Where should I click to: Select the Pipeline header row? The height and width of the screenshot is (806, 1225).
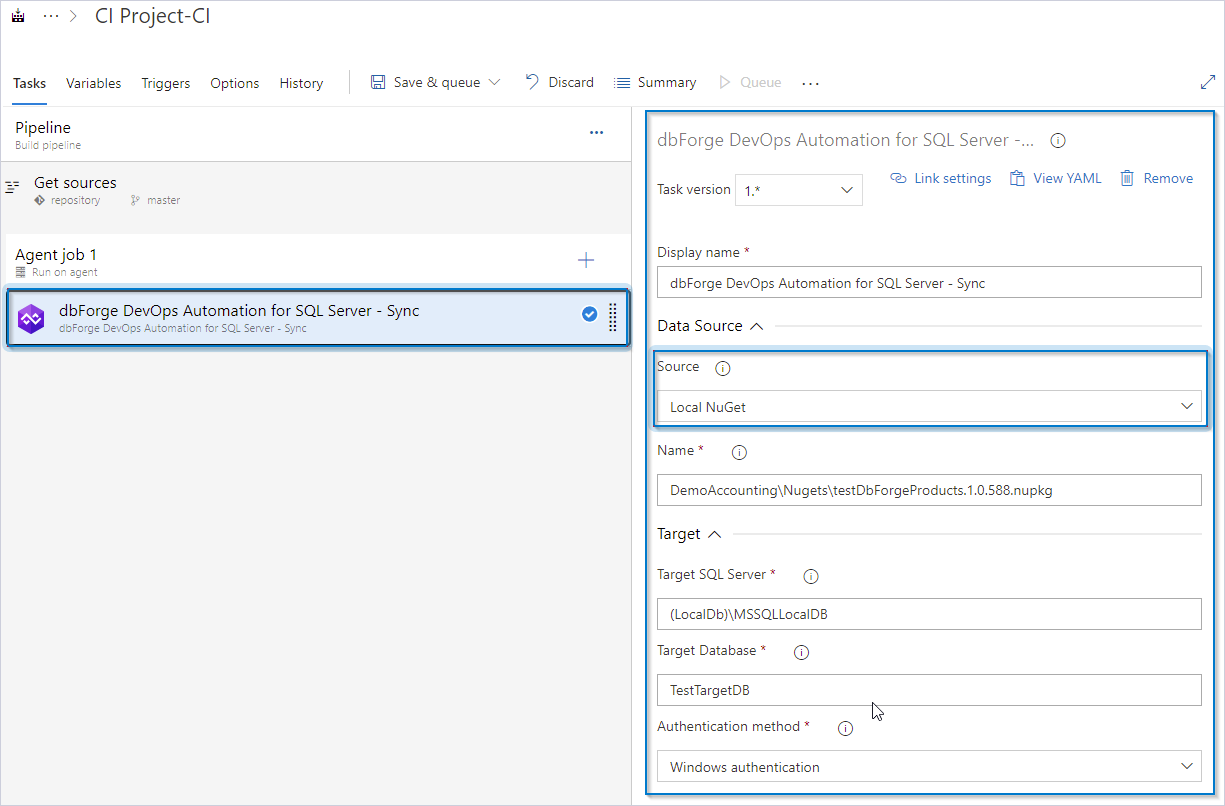[x=316, y=135]
